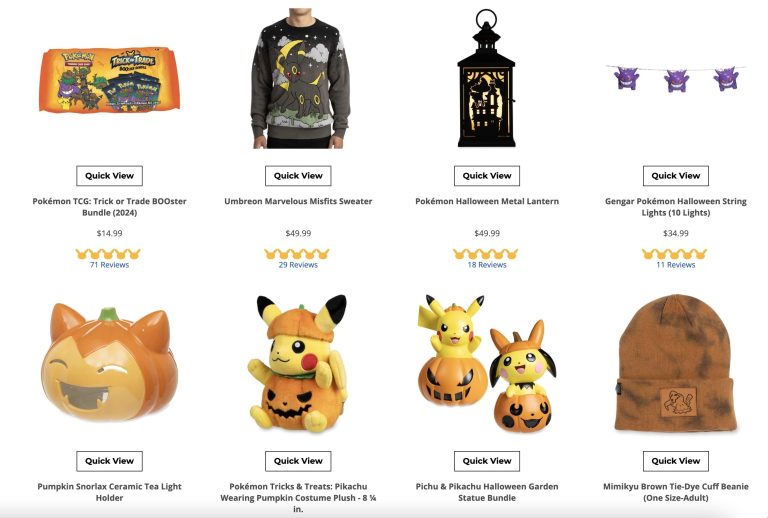The width and height of the screenshot is (768, 518).
Task: Open Quick View for Pumpkin Snorlax Tea Light Holder
Action: pyautogui.click(x=109, y=461)
